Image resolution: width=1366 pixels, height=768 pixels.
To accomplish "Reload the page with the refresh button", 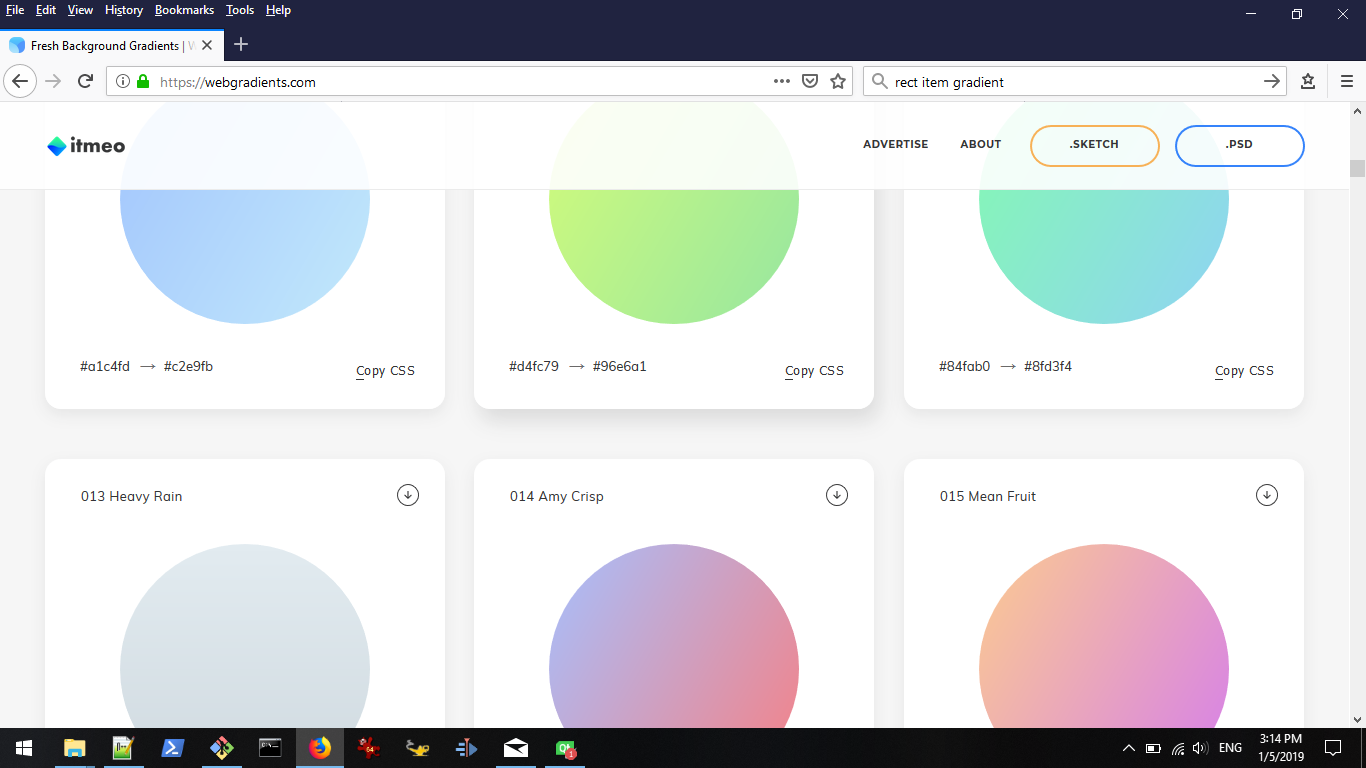I will point(86,82).
